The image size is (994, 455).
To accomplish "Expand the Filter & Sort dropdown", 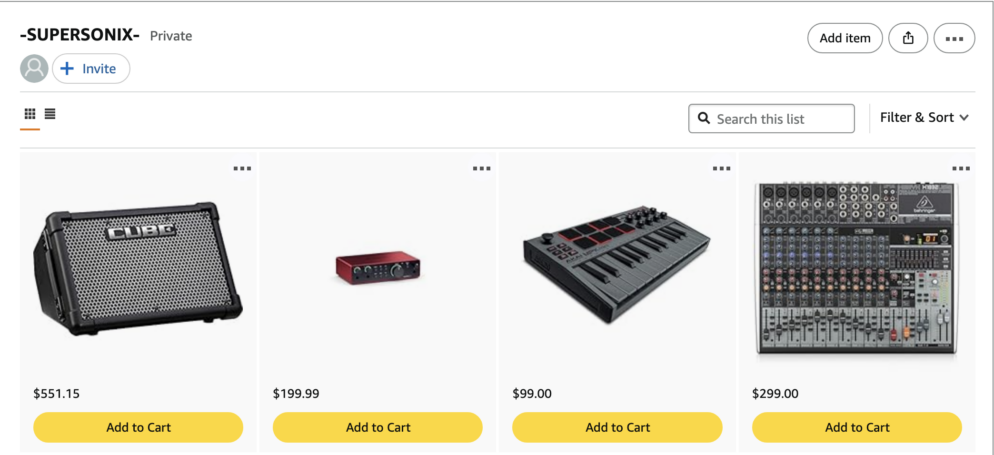I will click(924, 118).
